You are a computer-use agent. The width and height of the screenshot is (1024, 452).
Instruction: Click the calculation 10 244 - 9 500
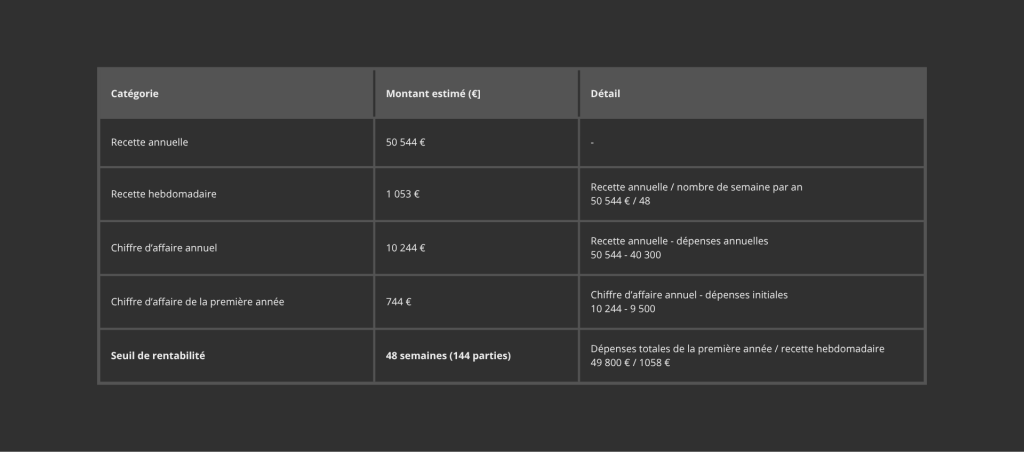622,309
